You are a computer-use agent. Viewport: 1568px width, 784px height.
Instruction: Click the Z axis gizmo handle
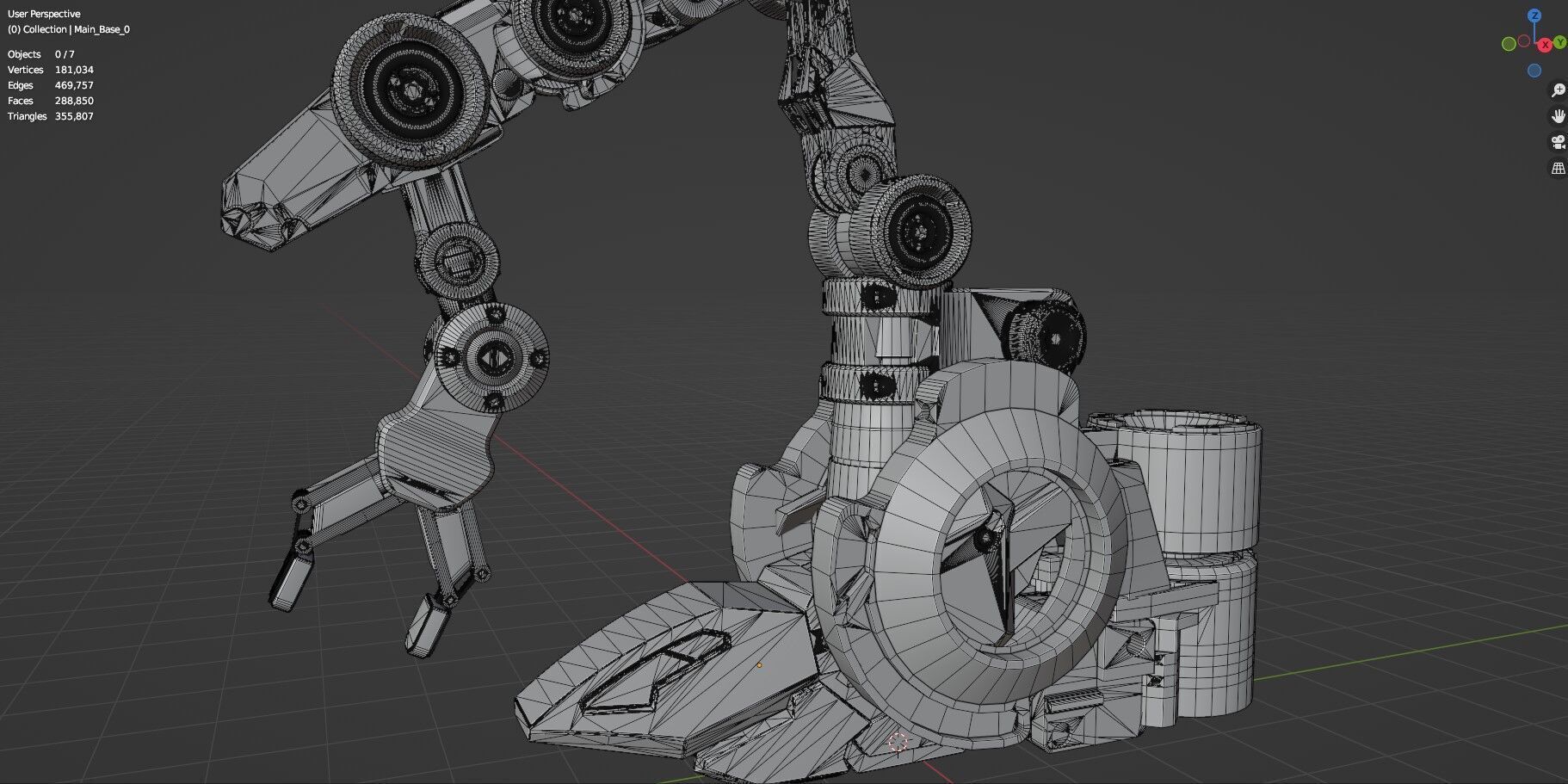tap(1534, 15)
